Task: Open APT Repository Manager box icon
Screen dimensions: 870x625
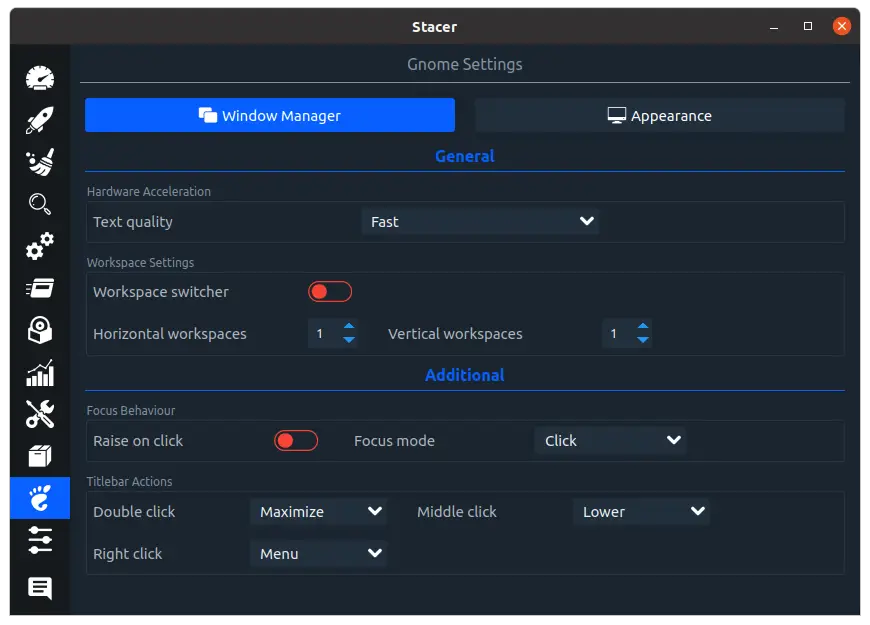Action: [x=40, y=456]
